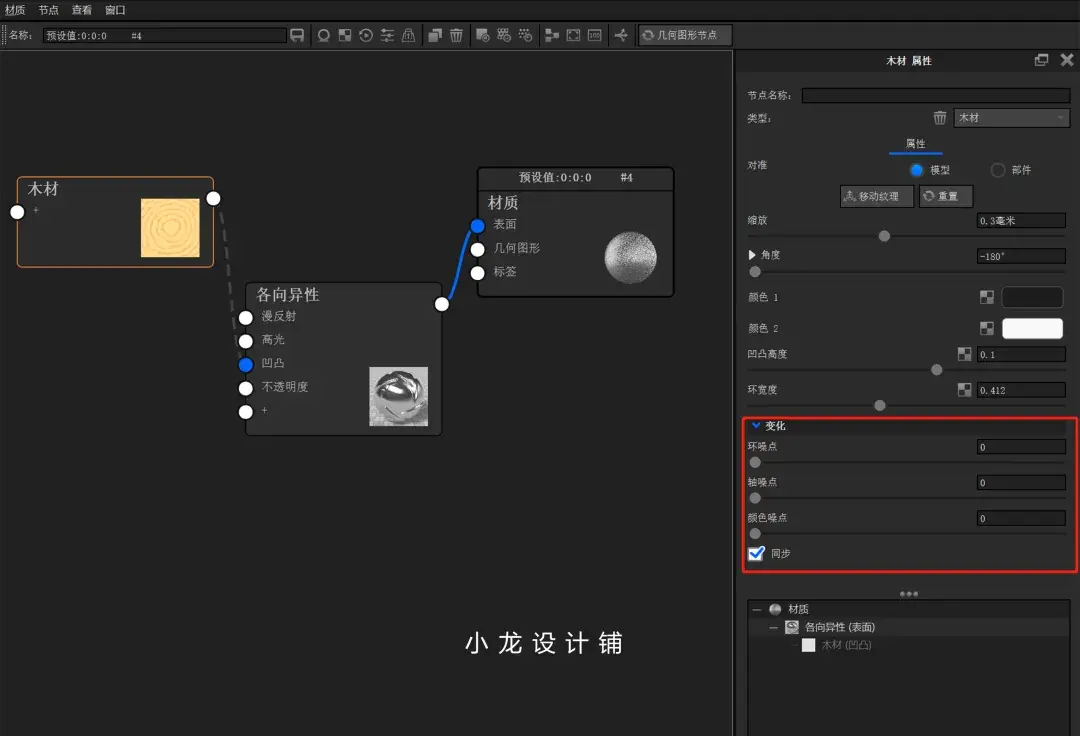Open the 节点 menu

[x=47, y=10]
